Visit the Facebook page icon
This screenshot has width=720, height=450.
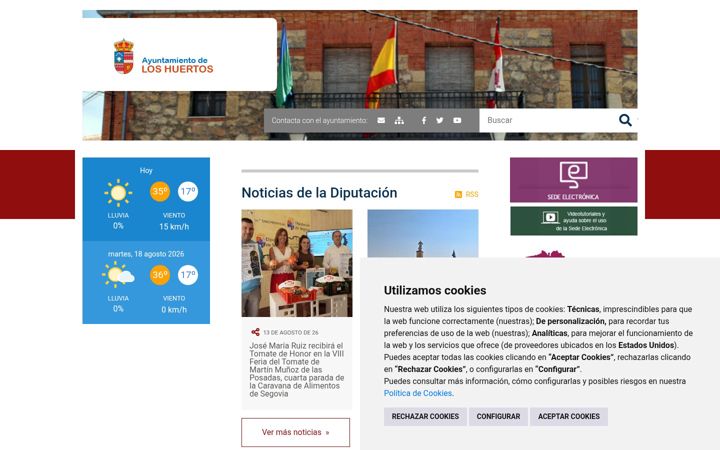(x=424, y=120)
